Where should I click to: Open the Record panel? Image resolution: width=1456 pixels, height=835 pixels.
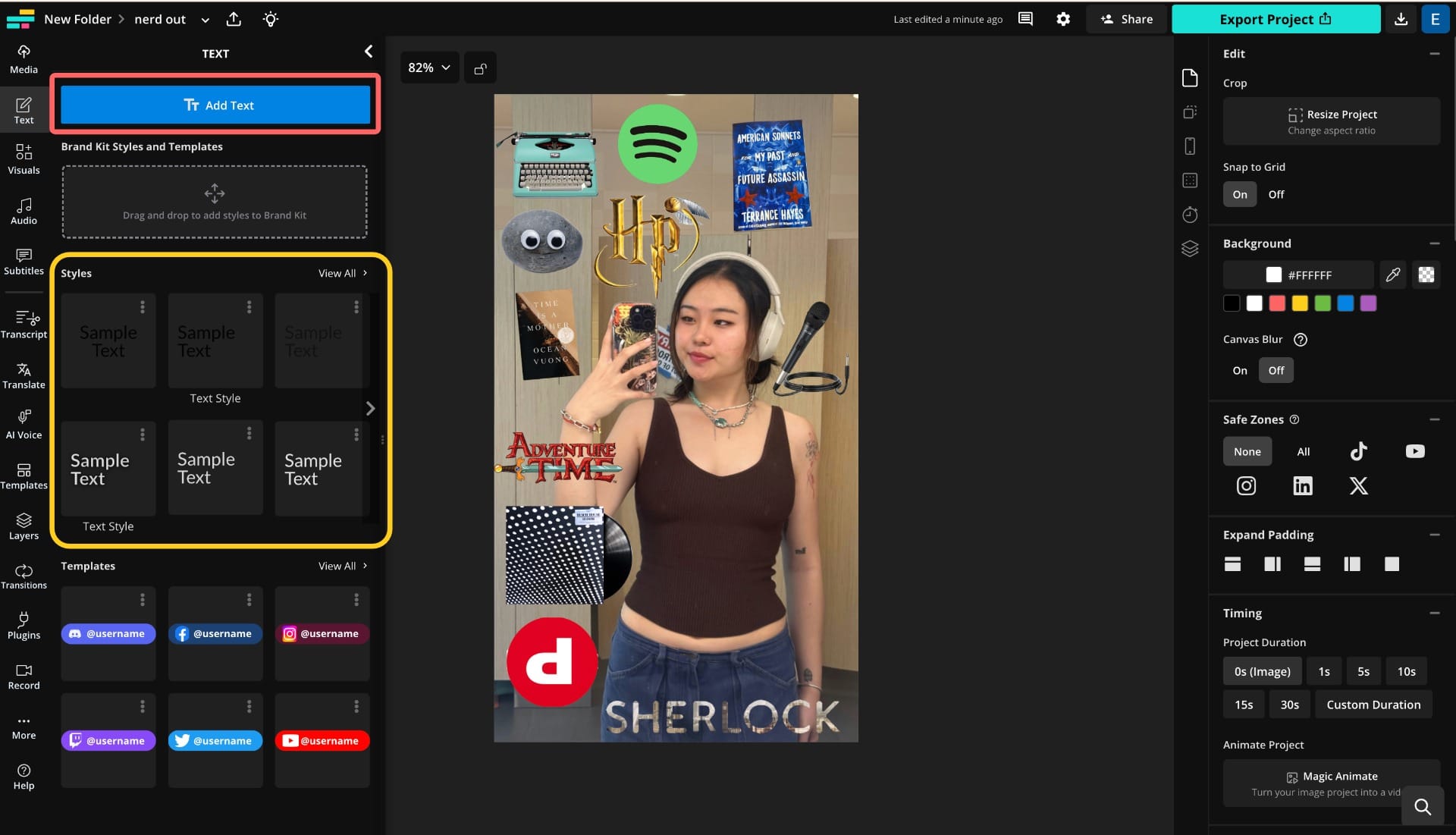click(24, 676)
